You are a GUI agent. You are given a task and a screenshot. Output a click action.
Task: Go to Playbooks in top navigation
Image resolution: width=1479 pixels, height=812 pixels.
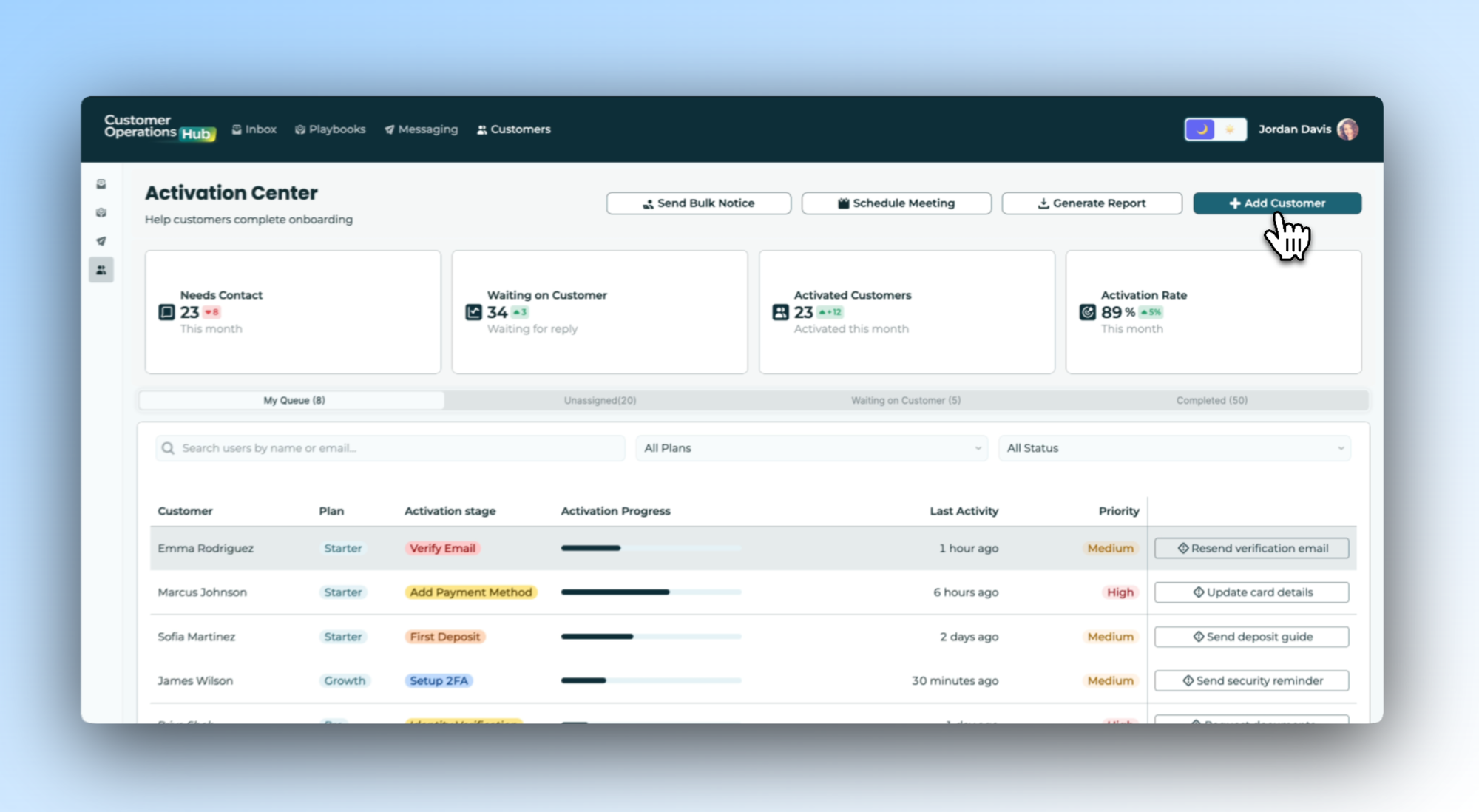[330, 129]
